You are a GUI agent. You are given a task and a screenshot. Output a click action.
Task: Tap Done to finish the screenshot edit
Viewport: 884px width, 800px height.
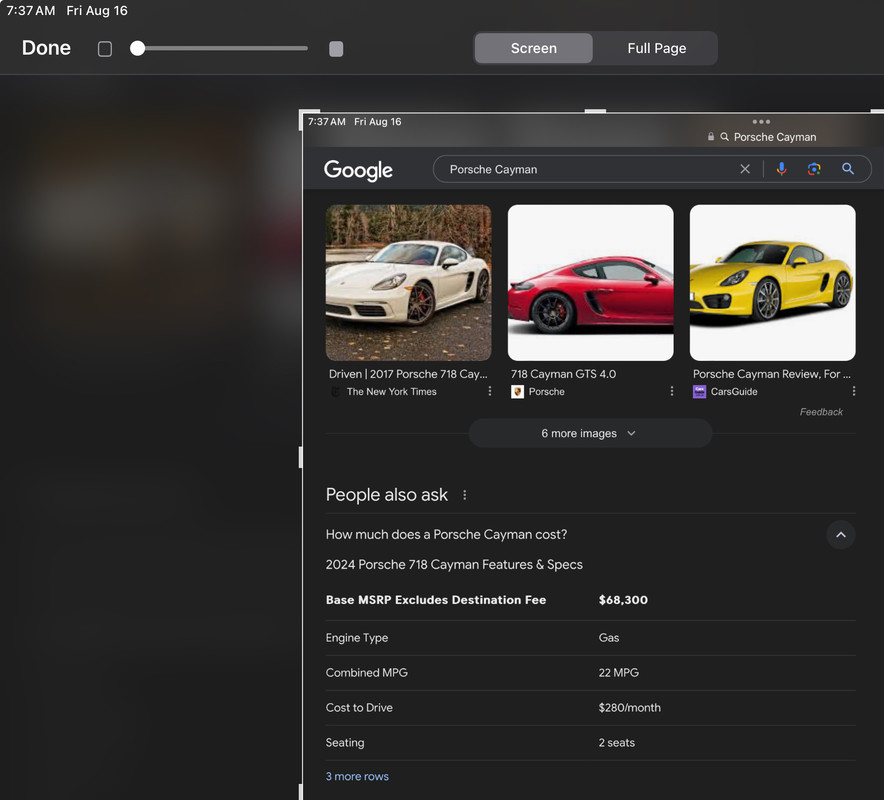pos(46,48)
